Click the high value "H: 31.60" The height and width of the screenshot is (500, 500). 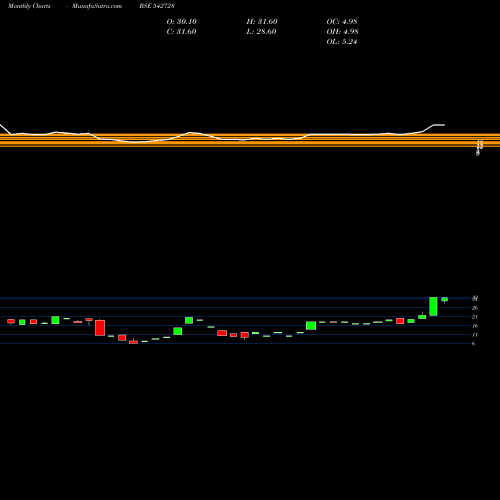pos(262,21)
